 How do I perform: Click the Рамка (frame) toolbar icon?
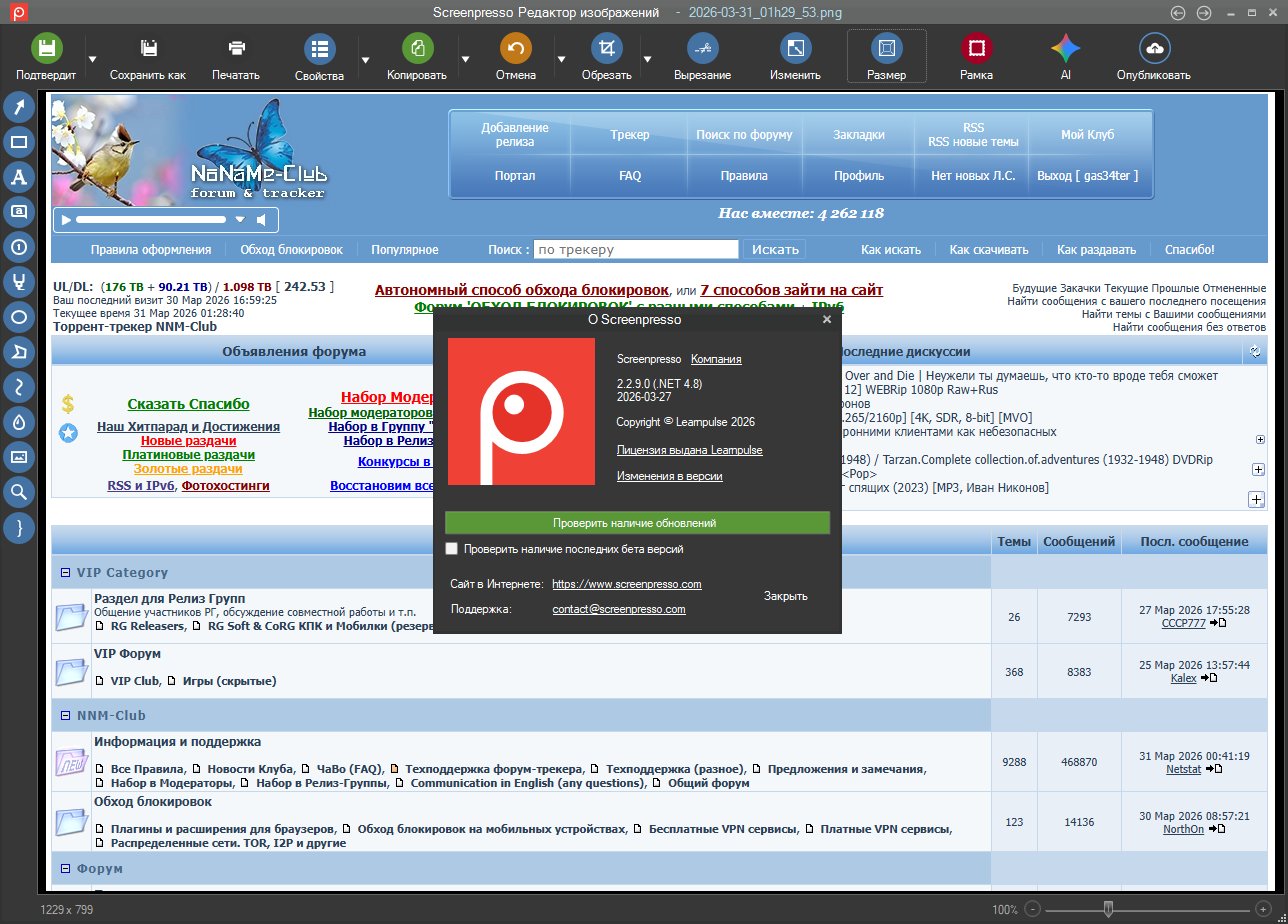[x=976, y=48]
